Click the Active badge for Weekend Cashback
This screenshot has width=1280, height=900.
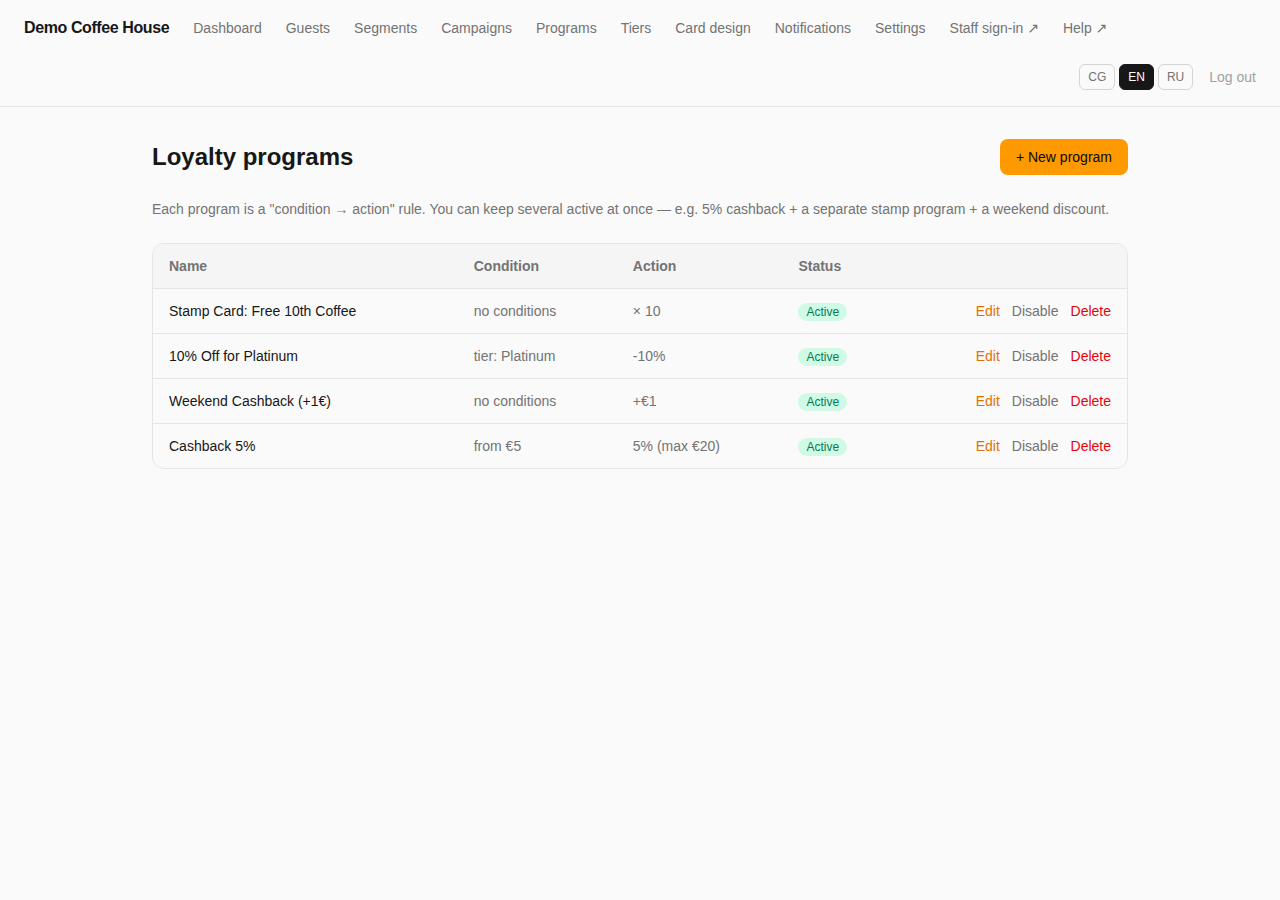822,402
